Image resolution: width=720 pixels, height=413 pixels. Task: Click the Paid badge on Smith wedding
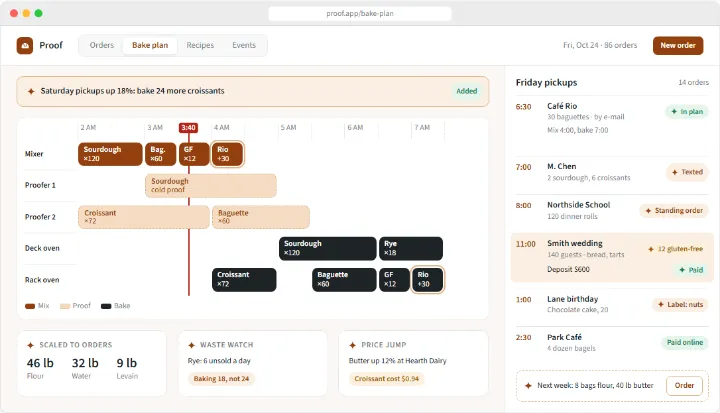[691, 270]
